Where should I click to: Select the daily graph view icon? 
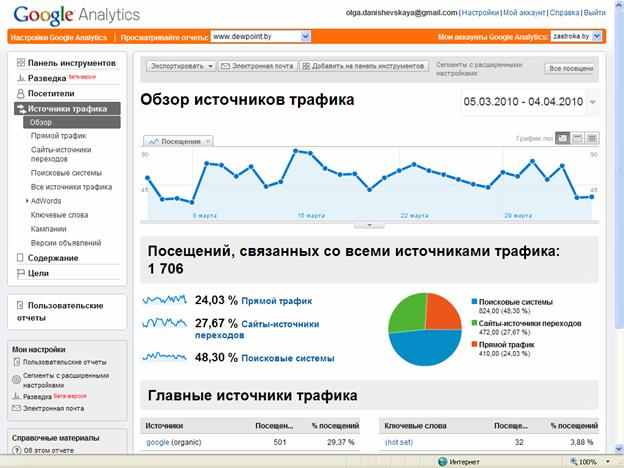click(x=562, y=138)
